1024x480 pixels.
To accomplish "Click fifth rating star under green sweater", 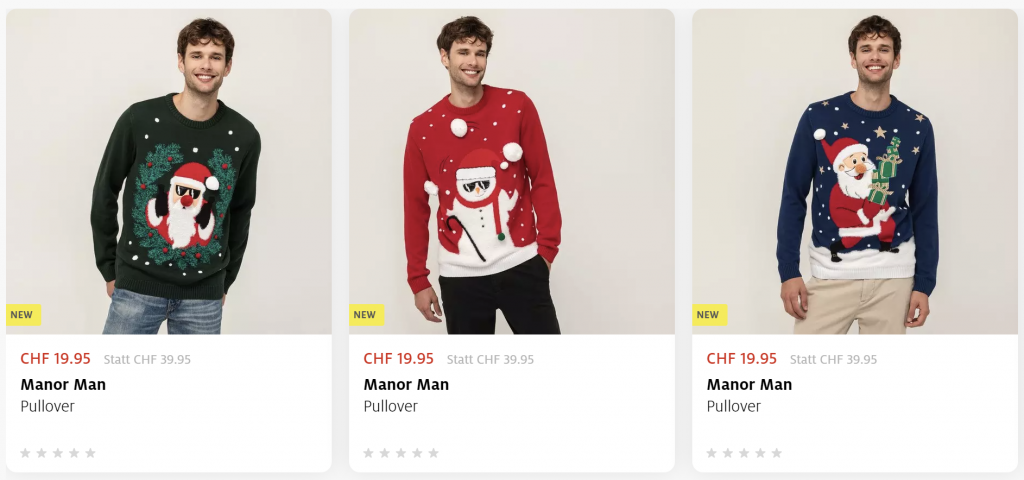I will point(90,453).
